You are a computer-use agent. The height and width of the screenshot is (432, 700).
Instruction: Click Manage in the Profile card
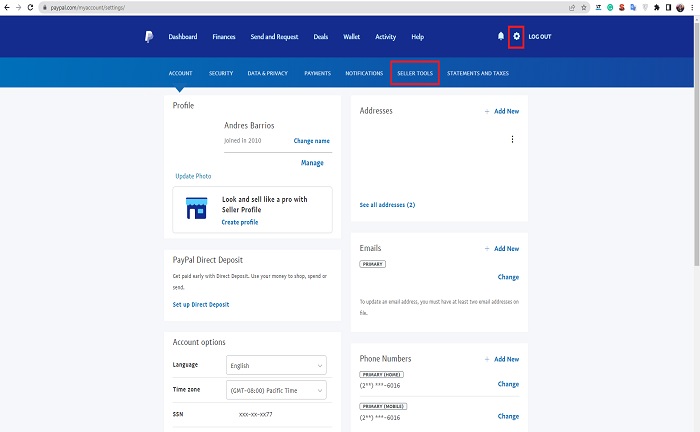coord(312,163)
